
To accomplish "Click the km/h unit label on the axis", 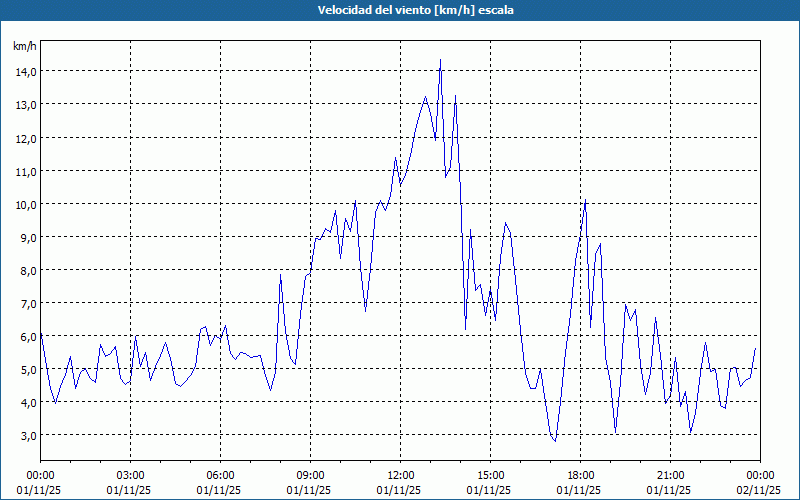I will point(24,46).
